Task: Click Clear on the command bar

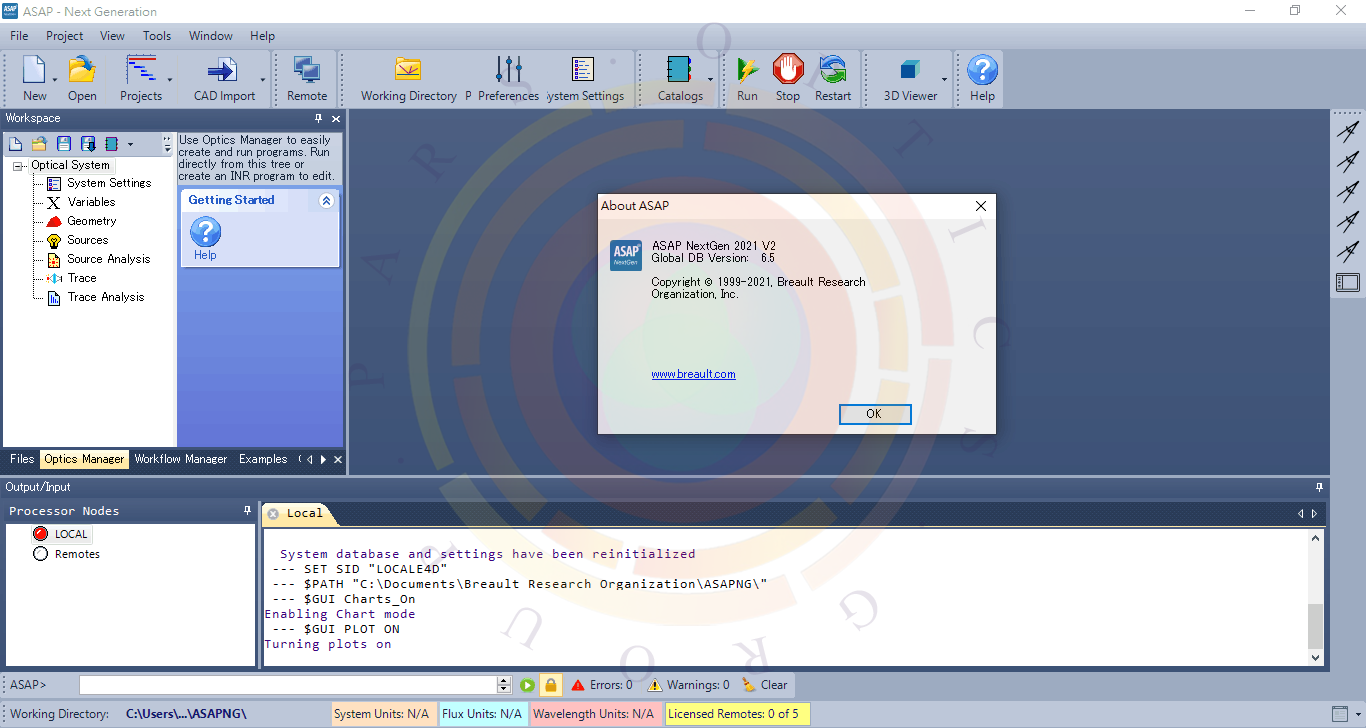Action: pyautogui.click(x=765, y=685)
